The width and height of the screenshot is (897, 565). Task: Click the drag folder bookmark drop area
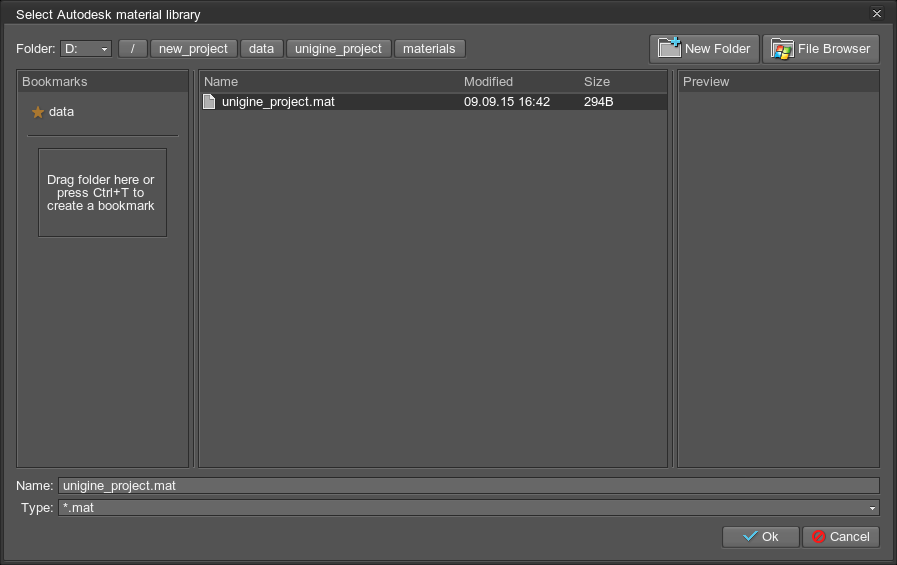coord(102,192)
